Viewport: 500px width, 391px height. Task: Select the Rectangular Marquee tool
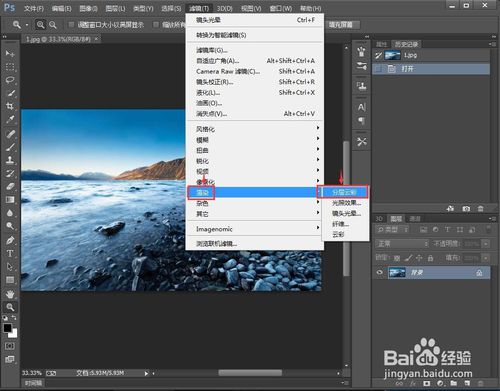point(10,67)
